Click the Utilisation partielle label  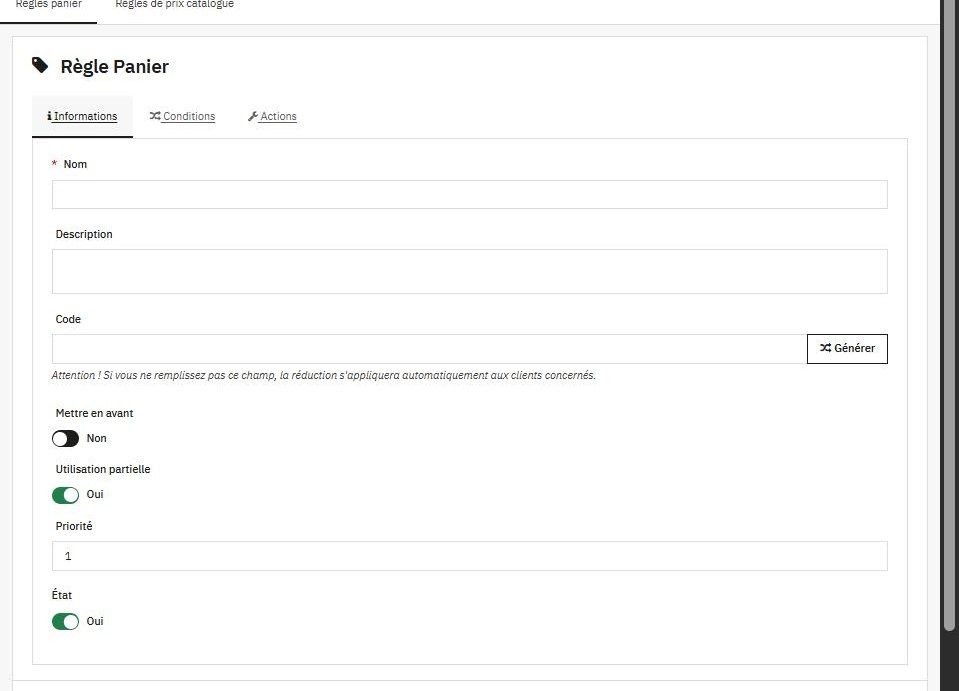tap(103, 469)
